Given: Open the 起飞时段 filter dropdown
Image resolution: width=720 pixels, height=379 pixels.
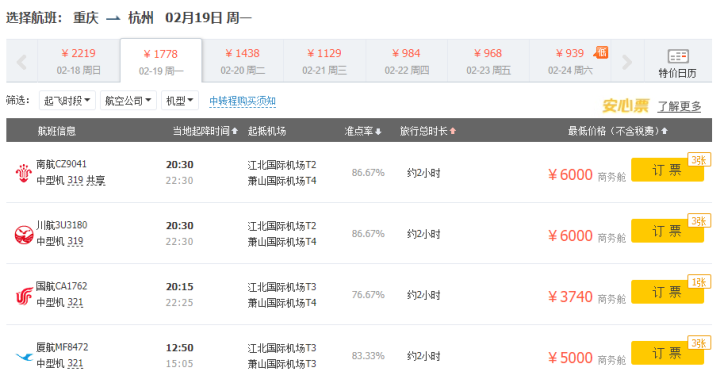Looking at the screenshot, I should pyautogui.click(x=67, y=101).
